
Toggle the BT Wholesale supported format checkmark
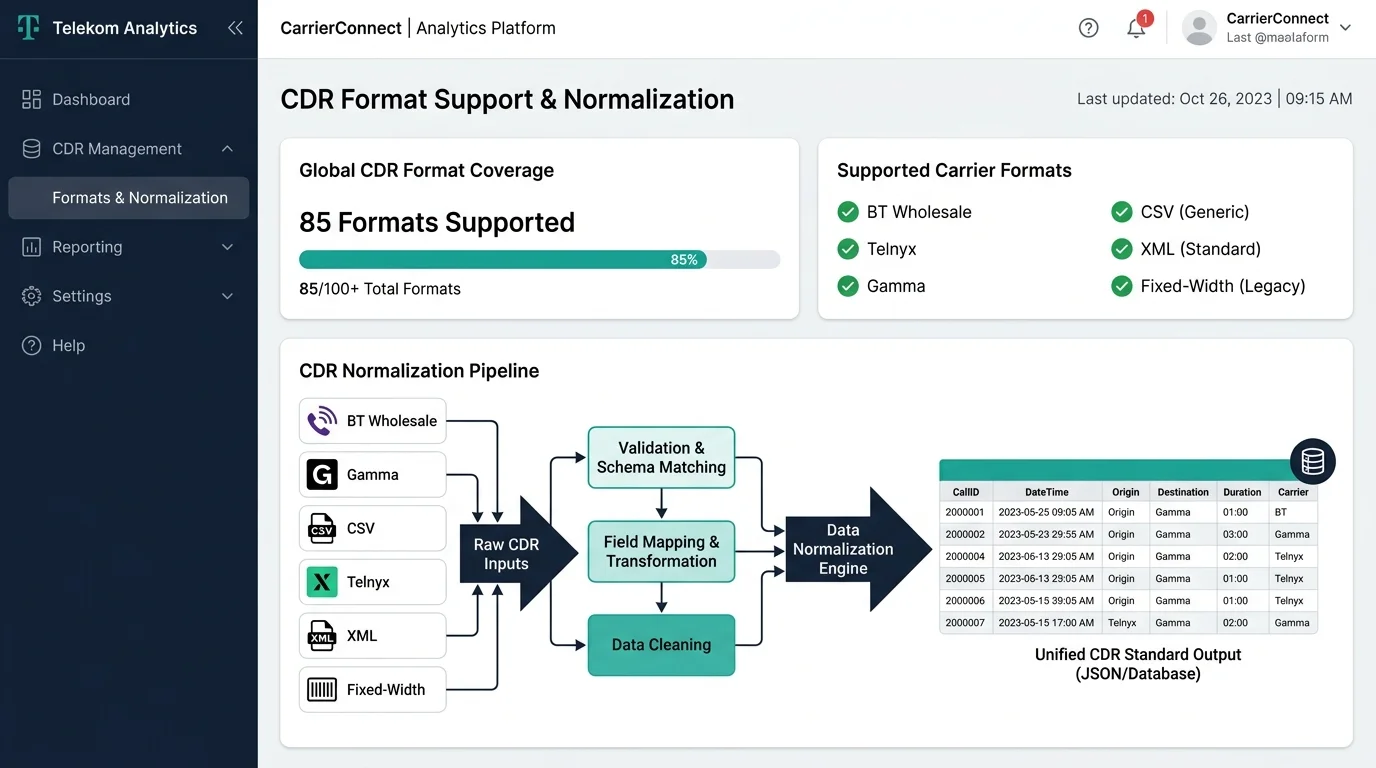(847, 211)
